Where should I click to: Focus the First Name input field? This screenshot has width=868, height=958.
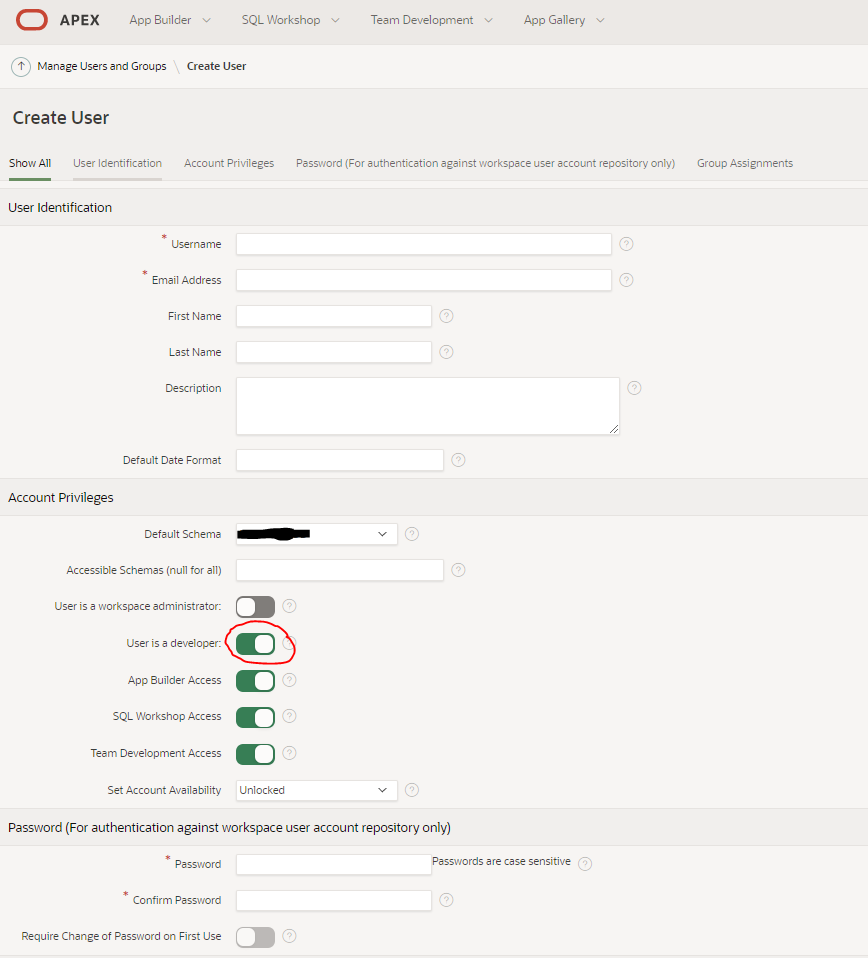334,316
